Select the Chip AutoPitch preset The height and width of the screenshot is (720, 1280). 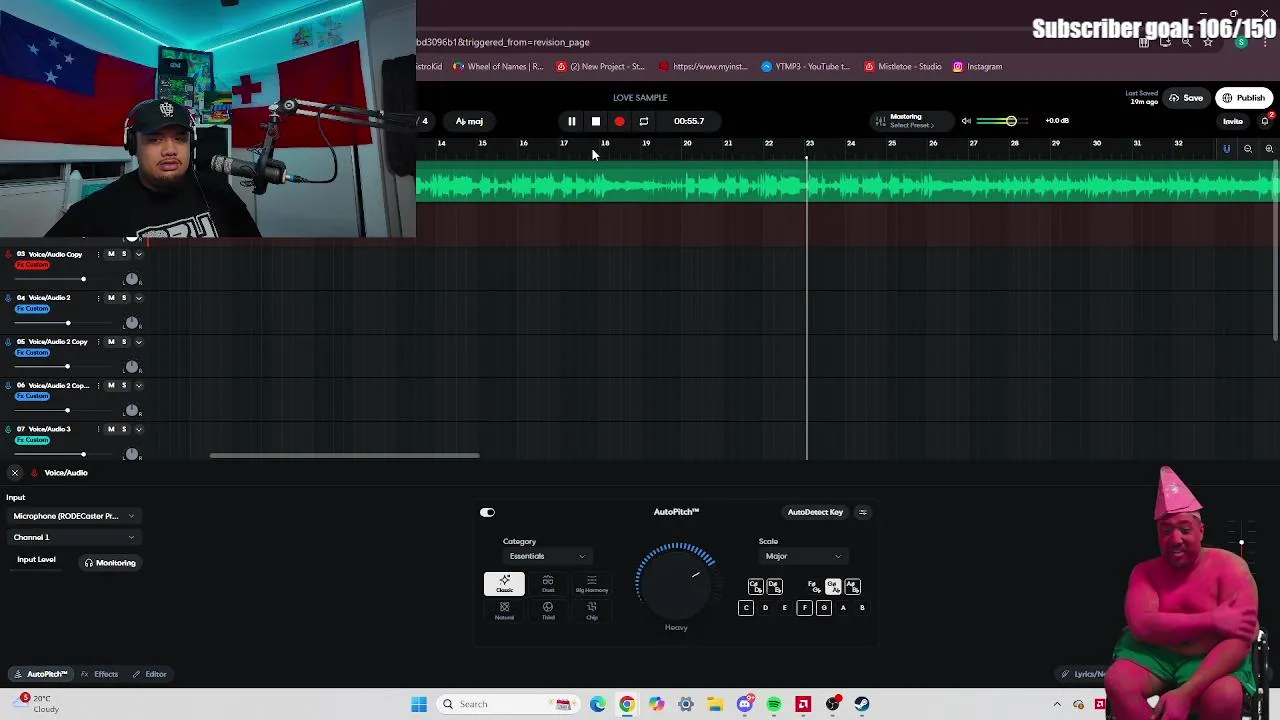pyautogui.click(x=592, y=611)
